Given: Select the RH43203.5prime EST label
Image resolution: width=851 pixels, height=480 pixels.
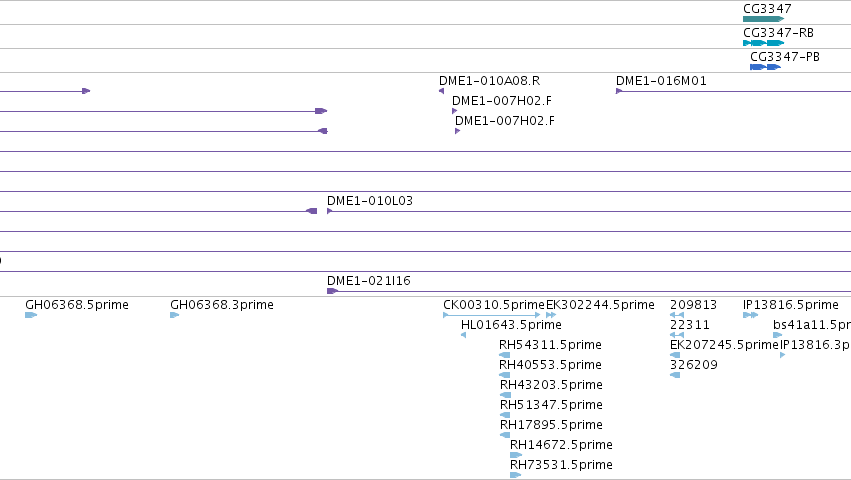Looking at the screenshot, I should [x=551, y=385].
